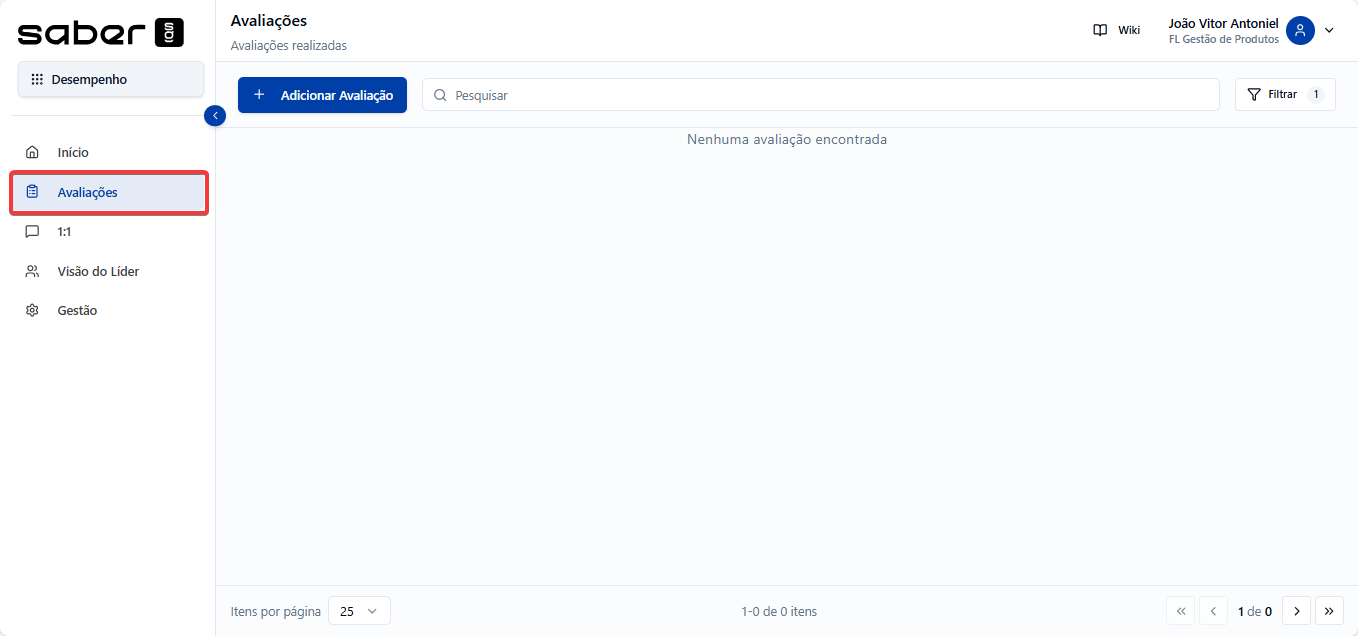Expand the items per page dropdown
This screenshot has width=1358, height=636.
coord(359,611)
